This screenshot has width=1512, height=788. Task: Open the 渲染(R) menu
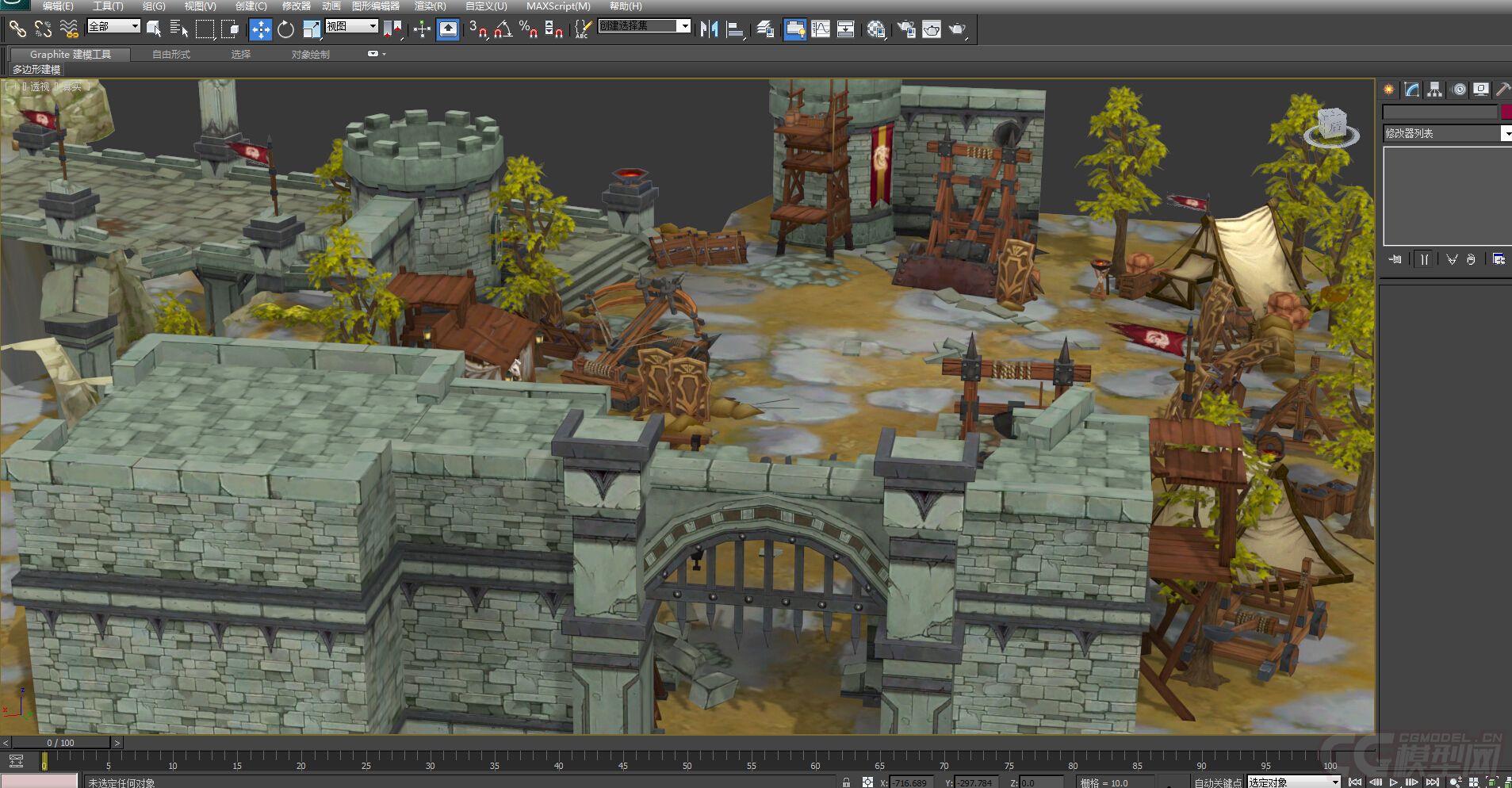(430, 6)
